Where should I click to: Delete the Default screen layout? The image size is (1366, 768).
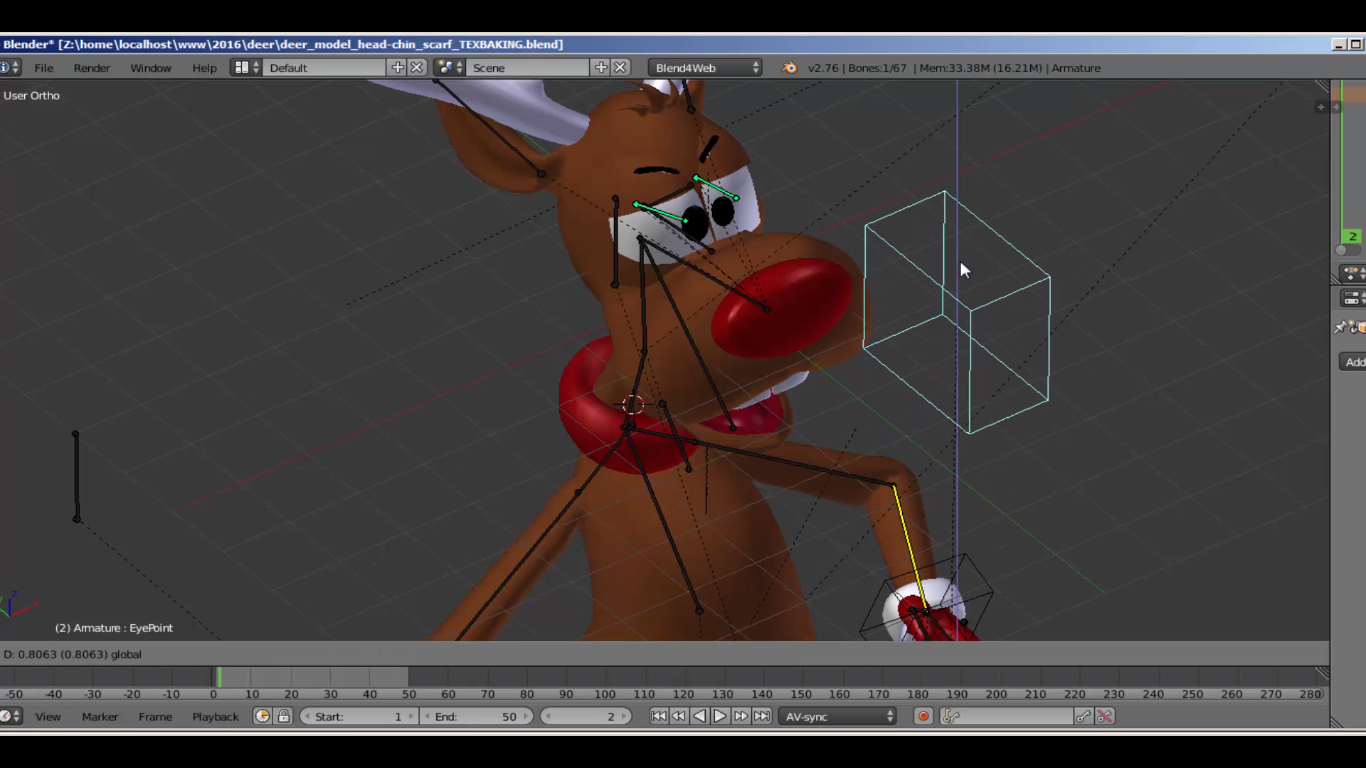tap(417, 68)
